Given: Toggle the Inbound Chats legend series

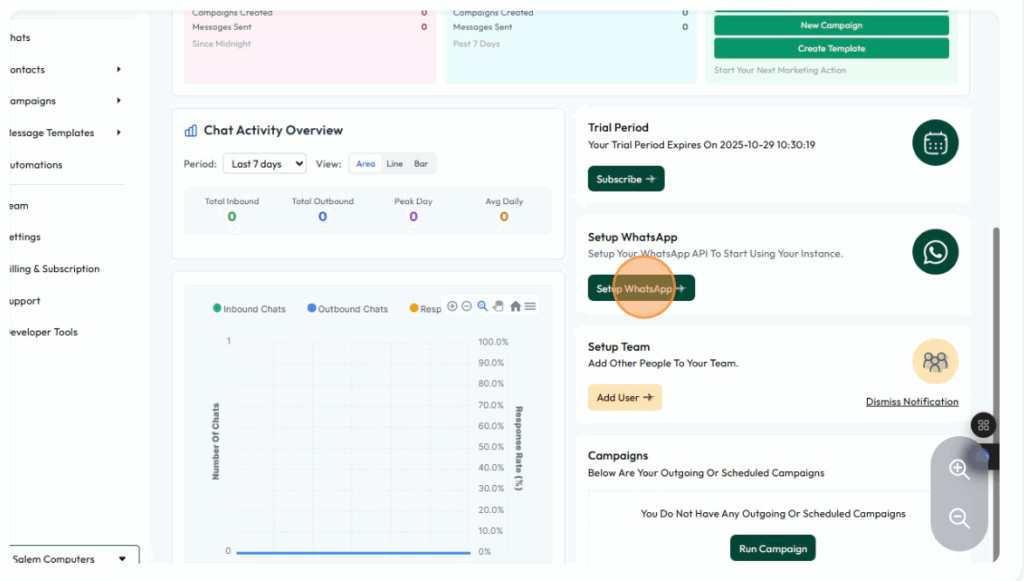Looking at the screenshot, I should click(x=249, y=309).
